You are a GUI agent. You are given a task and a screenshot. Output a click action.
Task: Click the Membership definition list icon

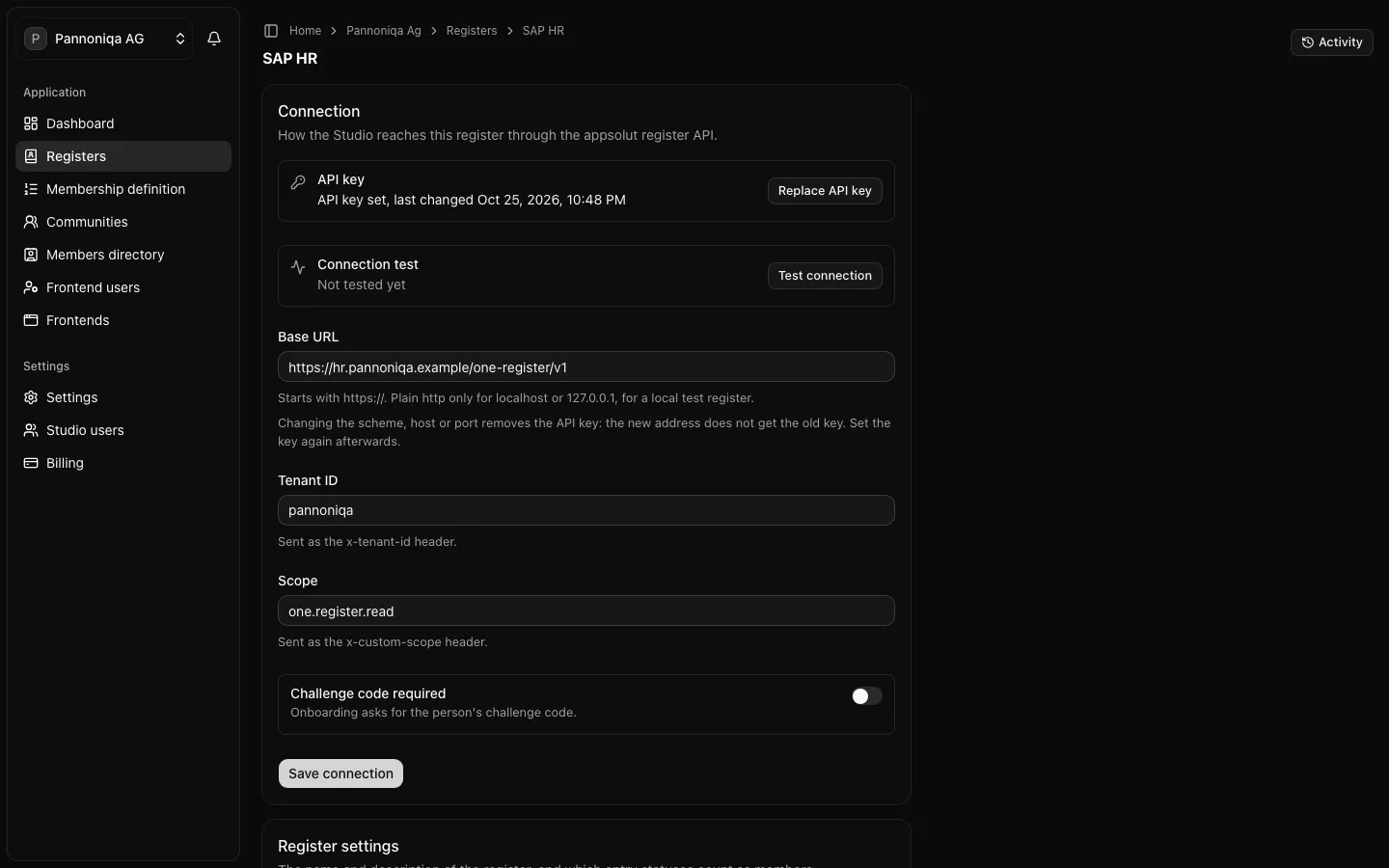point(31,189)
